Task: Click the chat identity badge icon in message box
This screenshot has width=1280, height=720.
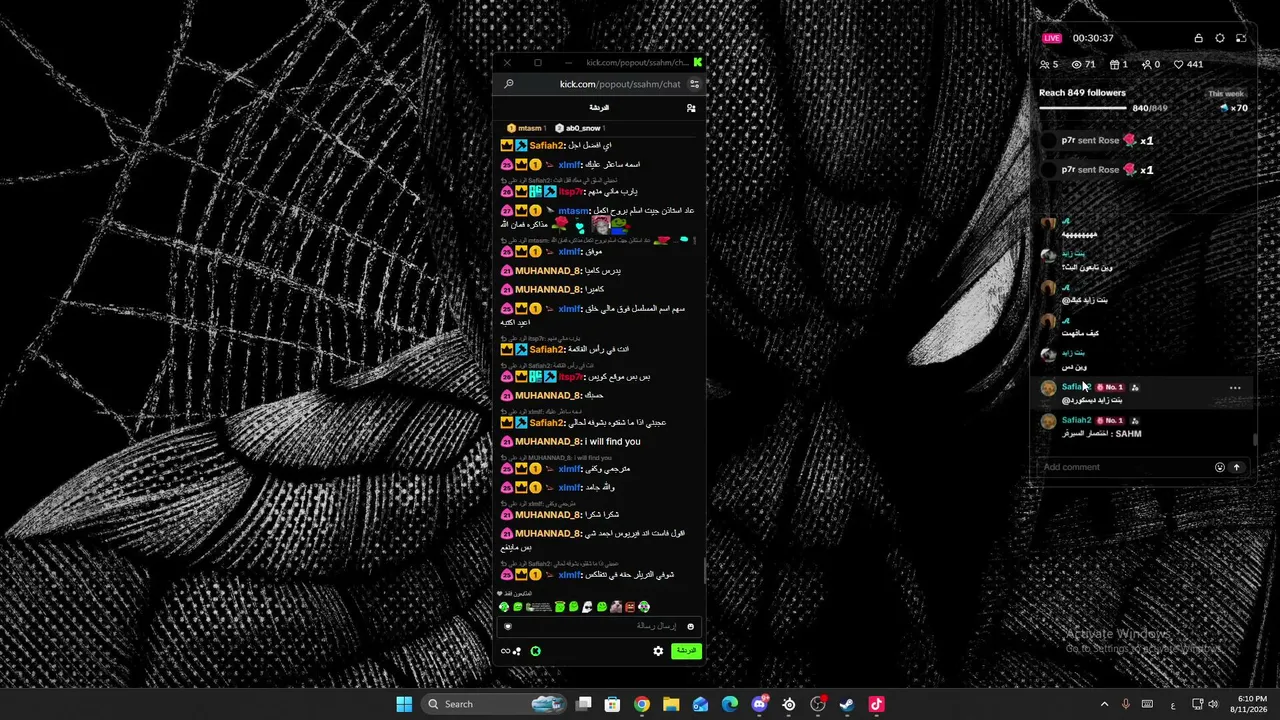Action: [508, 627]
